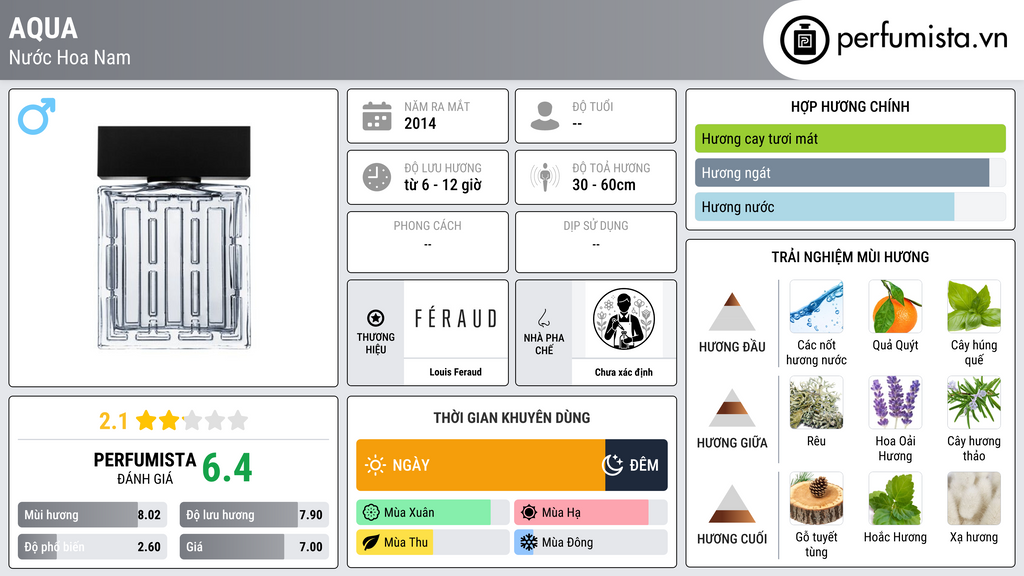1024x576 pixels.
Task: Click the Hoa Oải Hương lavender image
Action: pyautogui.click(x=895, y=402)
